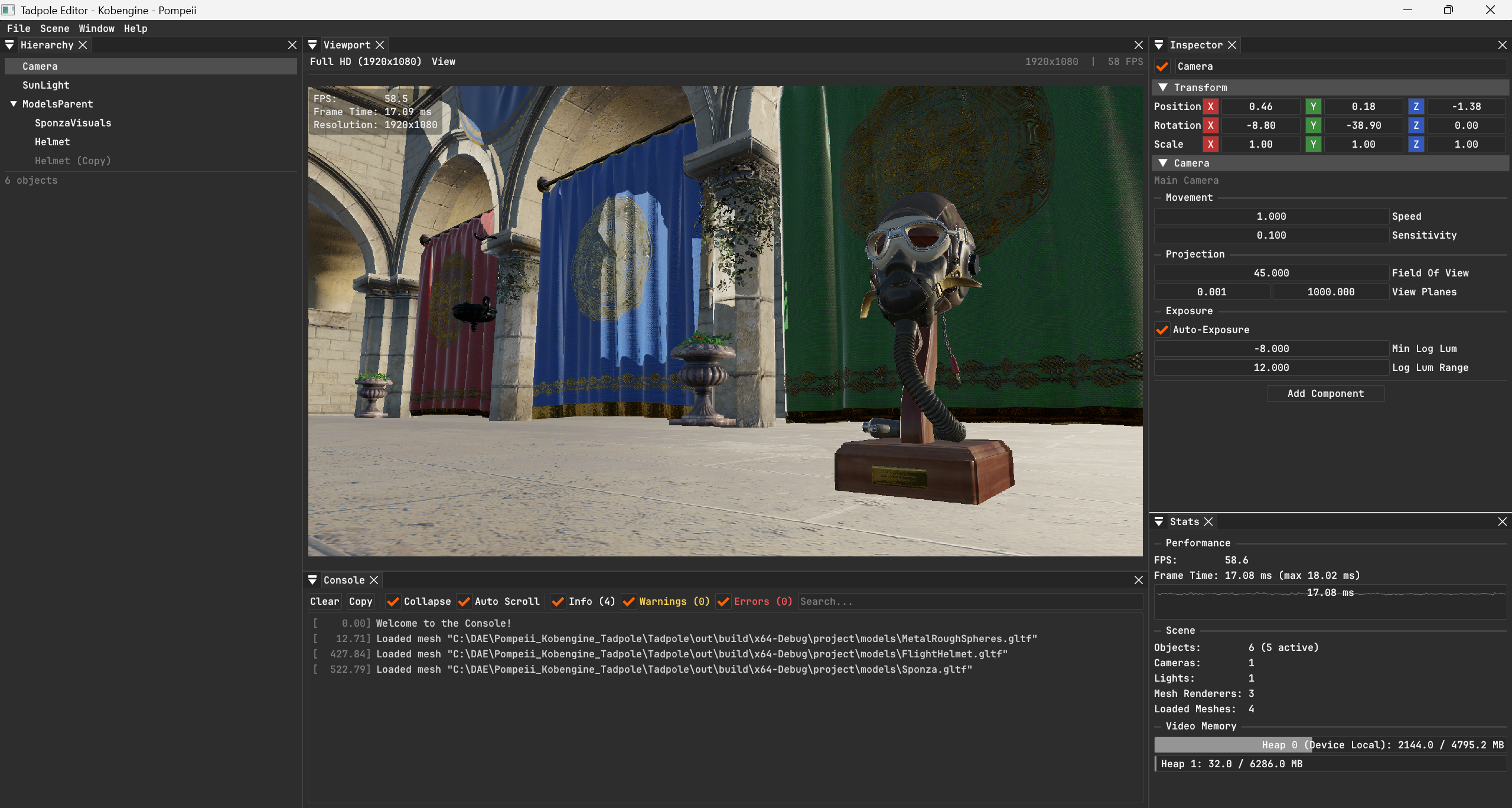Open the Full HD (1920x1080) resolution dropdown
The width and height of the screenshot is (1512, 808).
366,61
